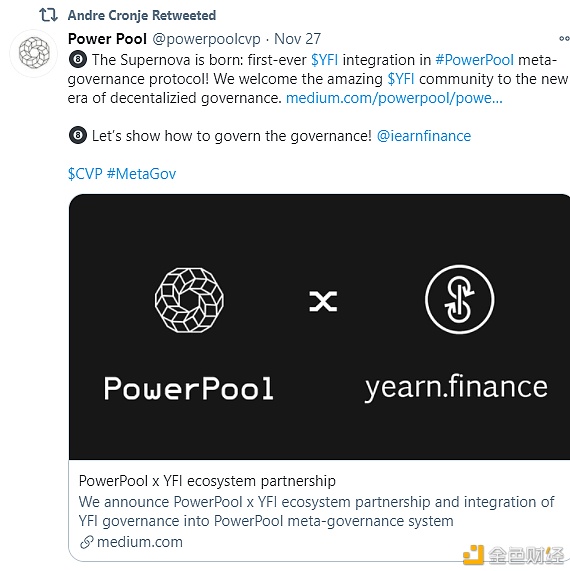
Task: Open Power Pool display name
Action: 107,39
